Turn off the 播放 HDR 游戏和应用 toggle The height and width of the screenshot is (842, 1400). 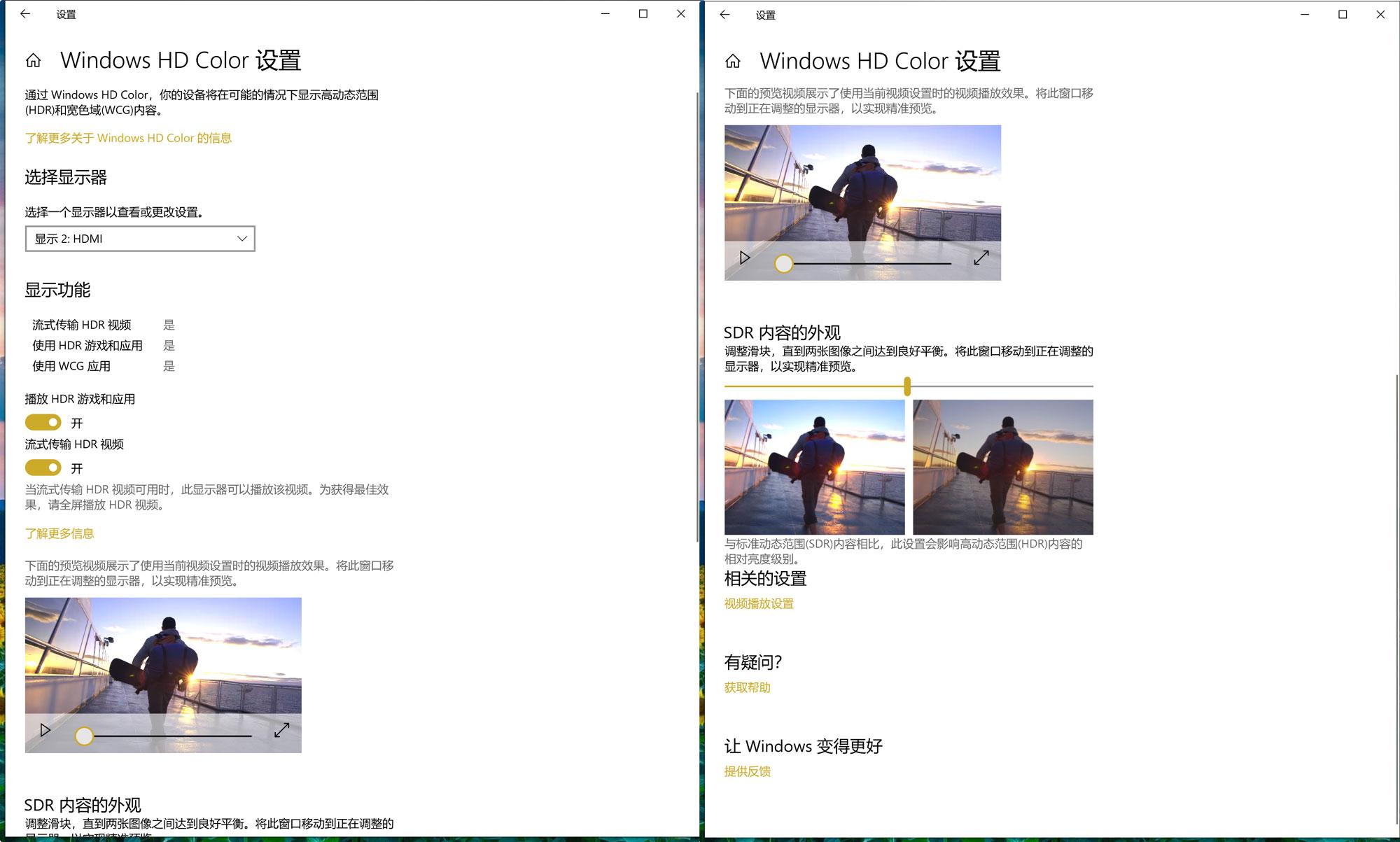point(43,422)
